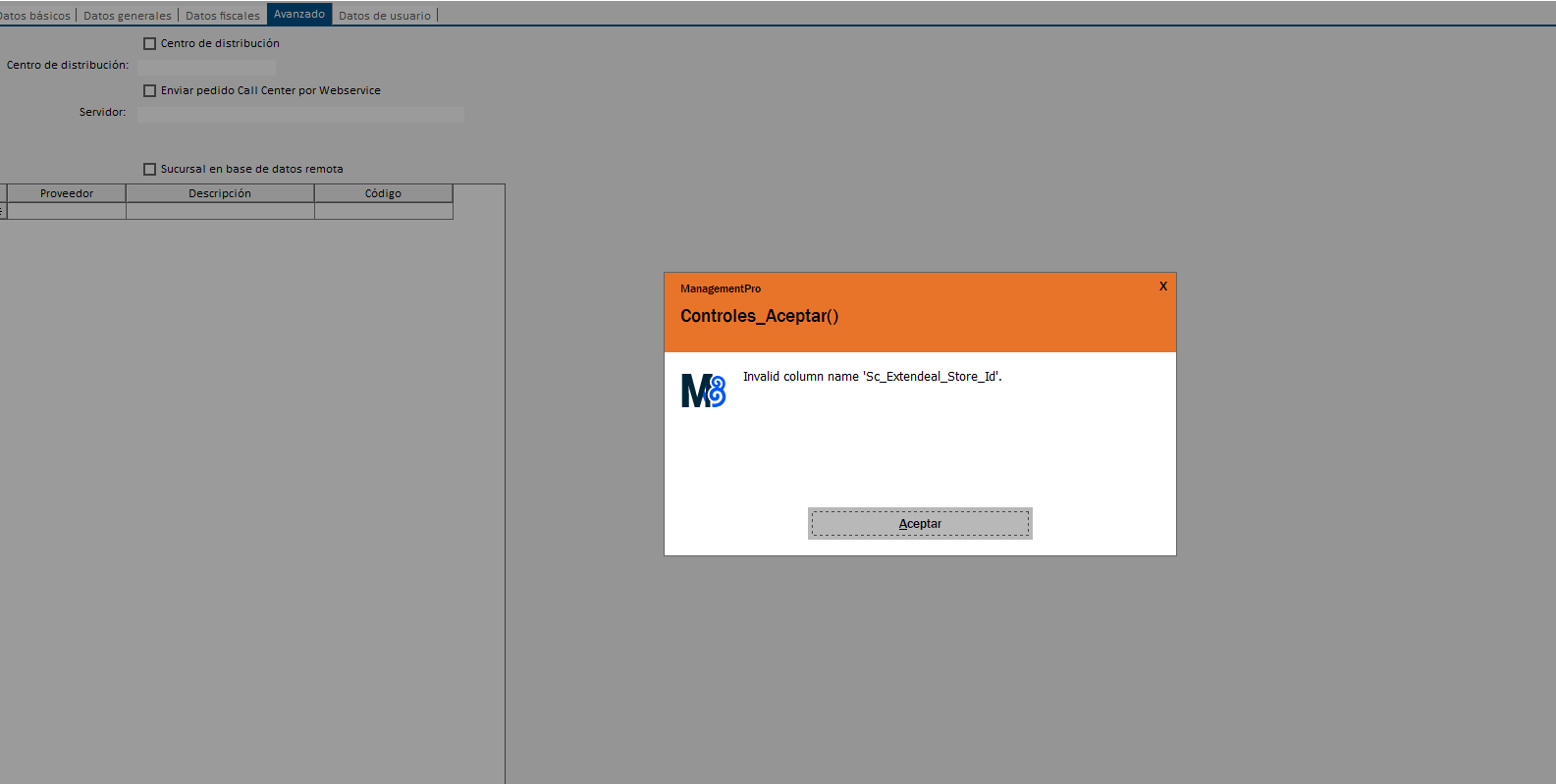Screen dimensions: 1556x784
Task: Click the Centro de distribución input field
Action: pyautogui.click(x=206, y=67)
